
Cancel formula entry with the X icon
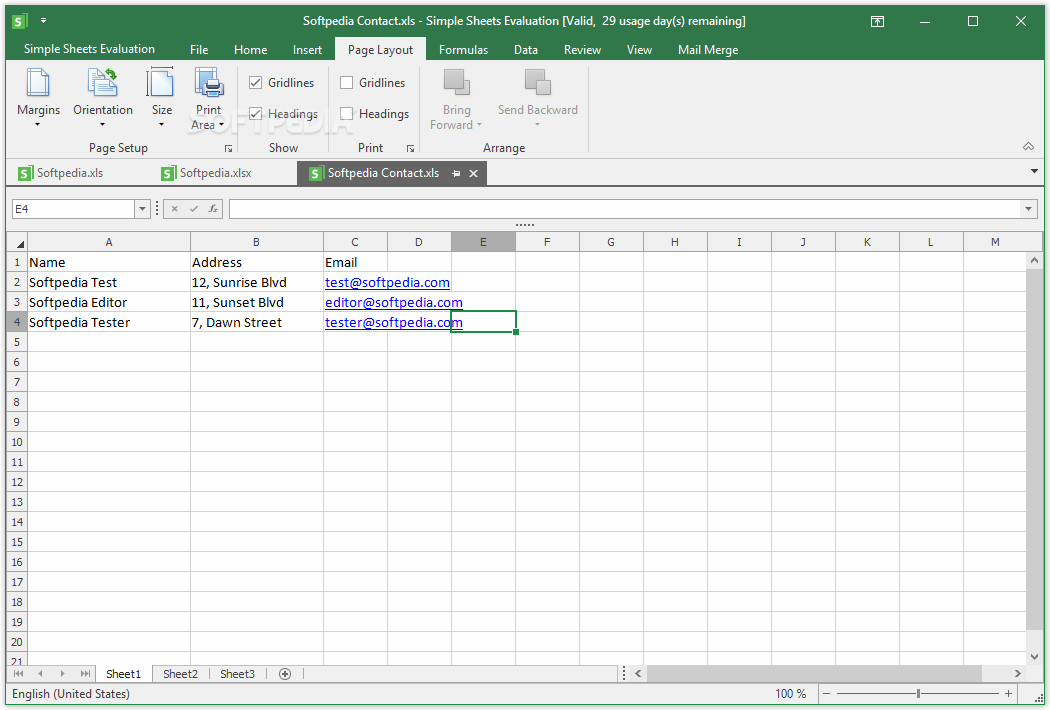click(x=174, y=209)
